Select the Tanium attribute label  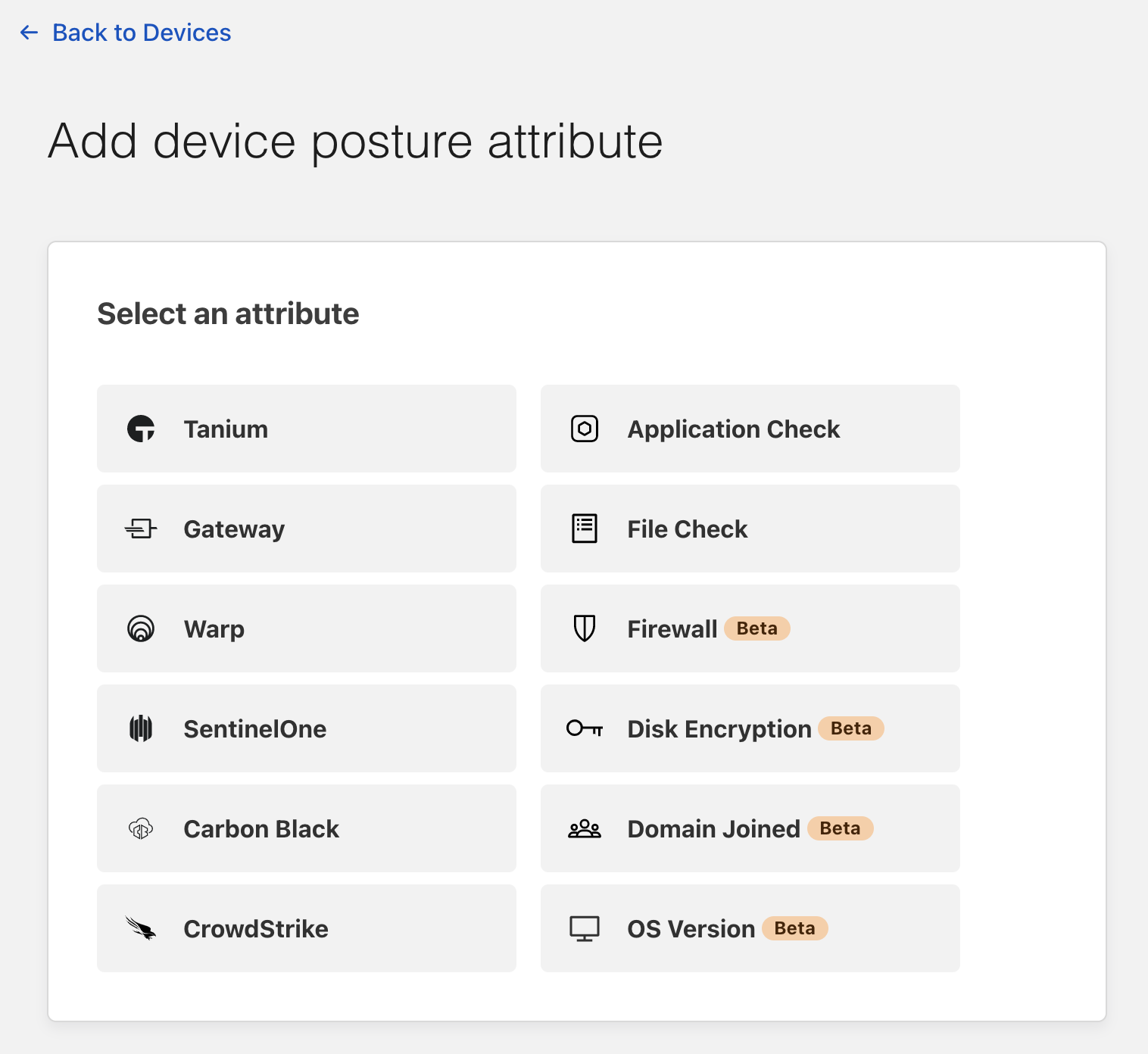click(226, 429)
